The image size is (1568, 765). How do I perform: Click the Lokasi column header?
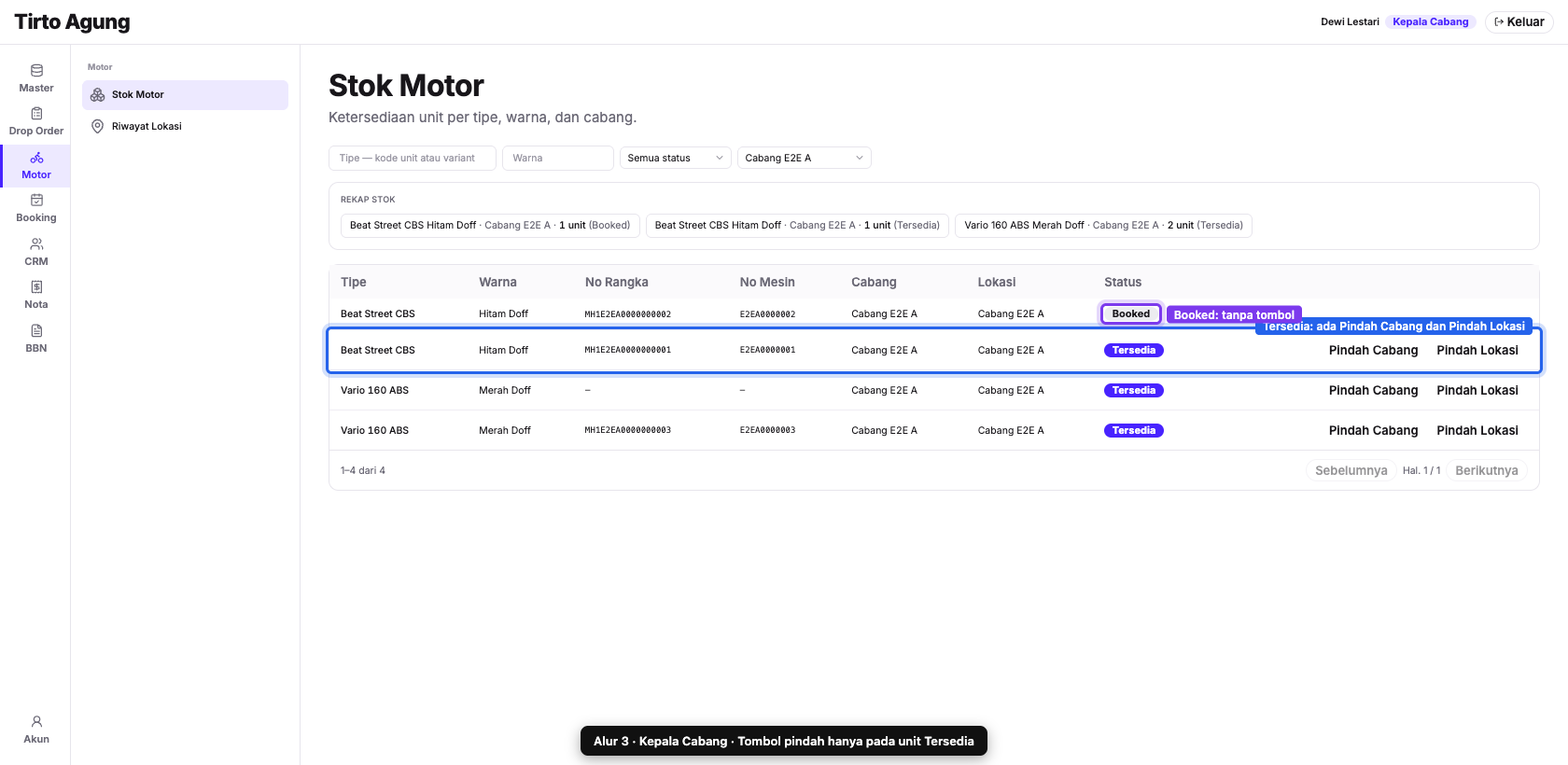[997, 282]
